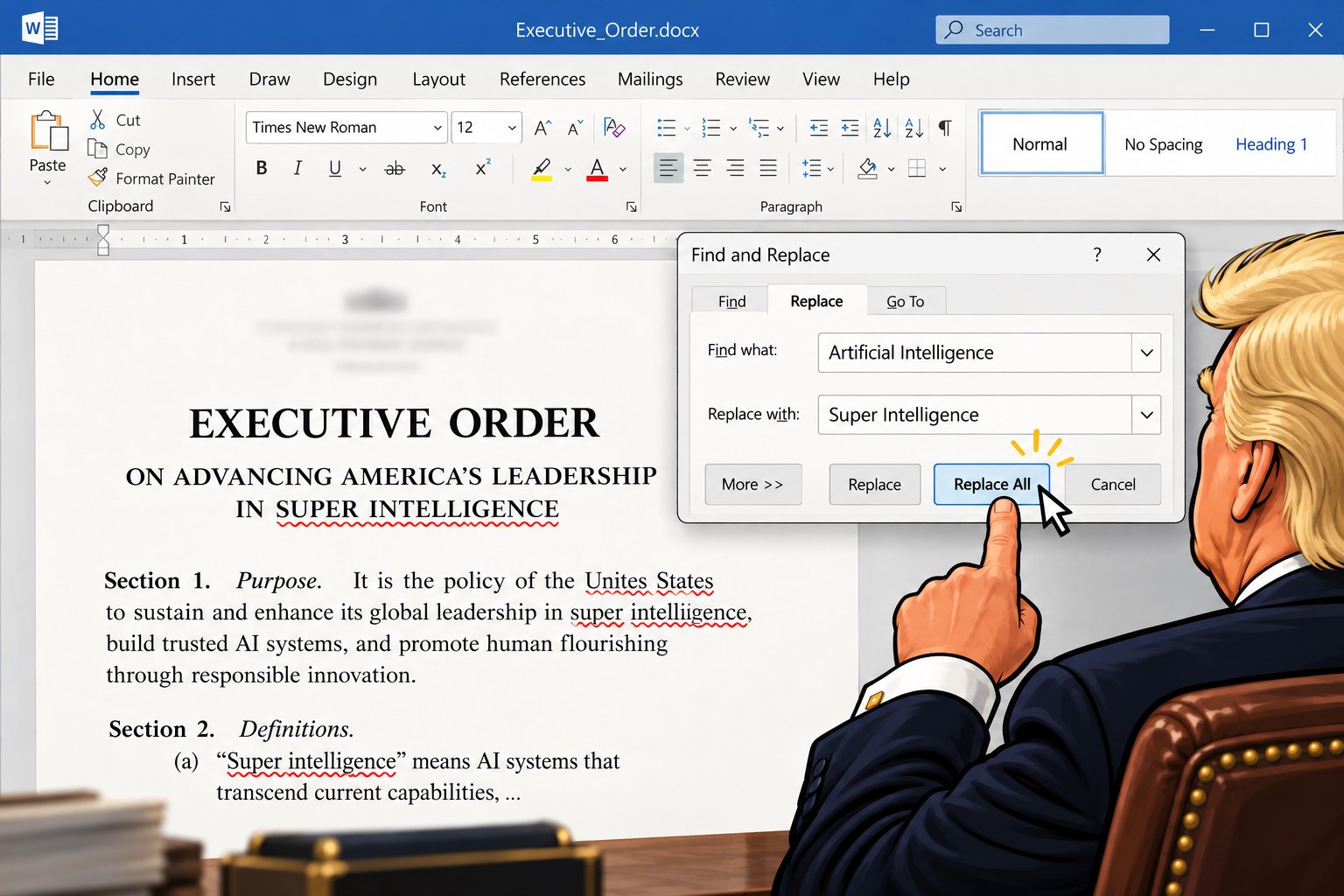Apply a numbered list
Image resolution: width=1344 pixels, height=896 pixels.
(x=711, y=128)
